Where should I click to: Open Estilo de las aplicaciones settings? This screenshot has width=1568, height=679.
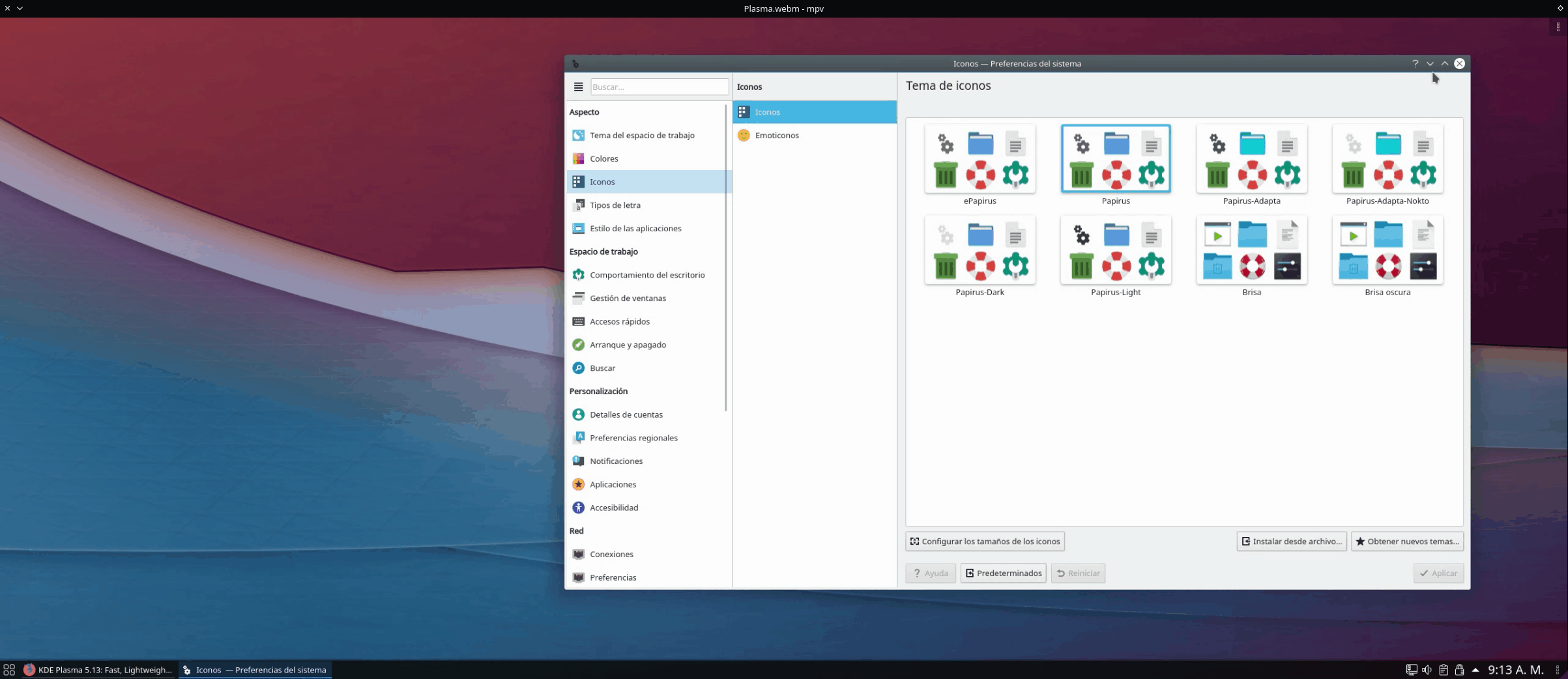[x=635, y=228]
